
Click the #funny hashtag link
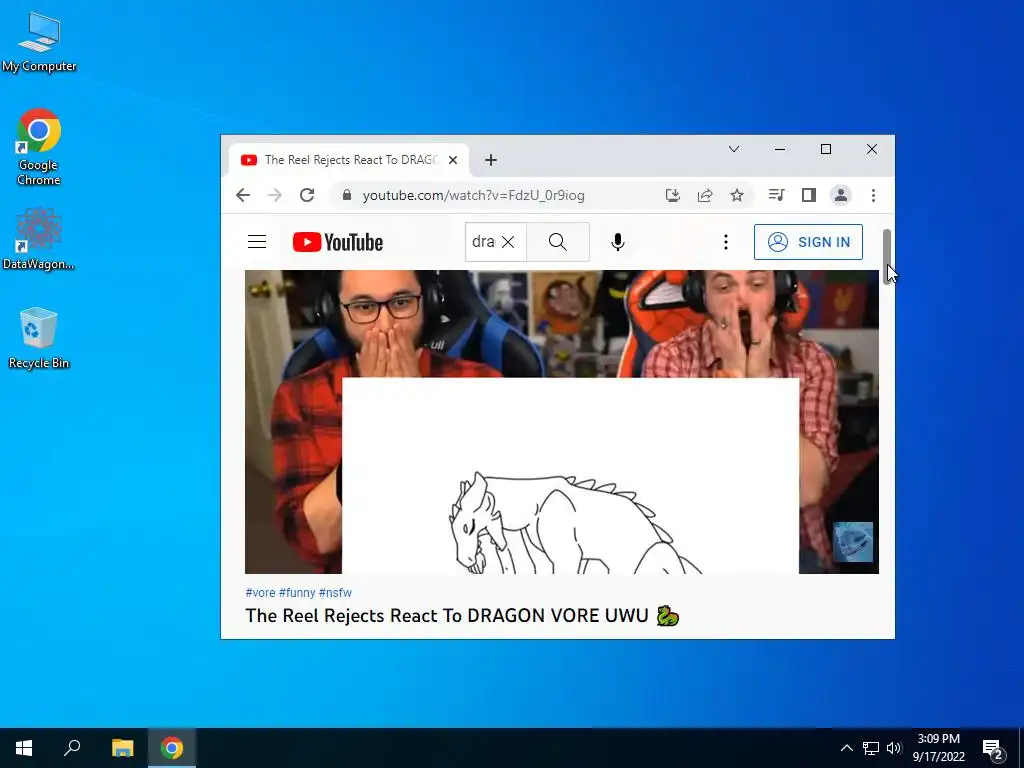tap(297, 593)
